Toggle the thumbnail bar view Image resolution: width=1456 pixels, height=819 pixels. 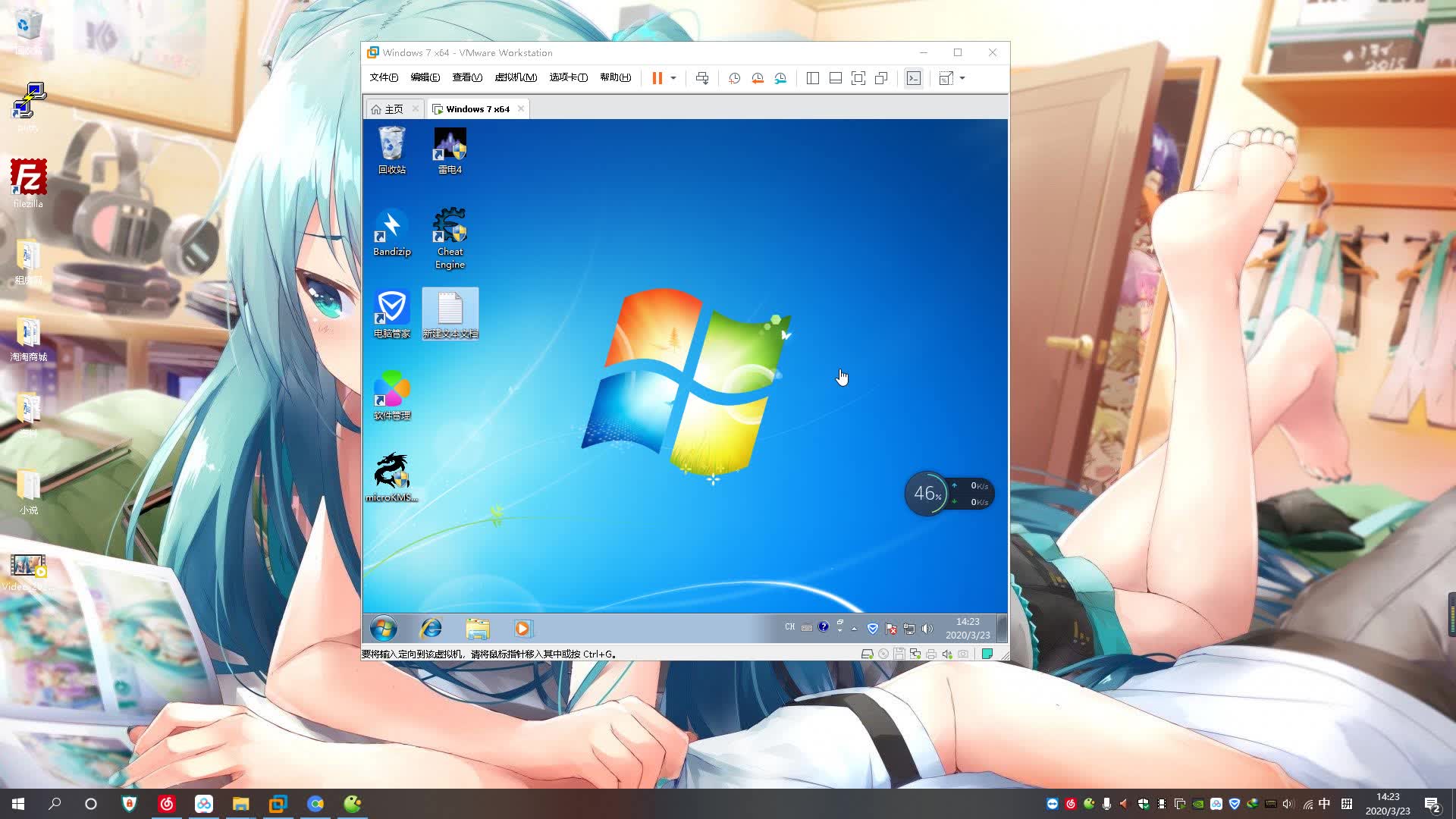pos(835,78)
